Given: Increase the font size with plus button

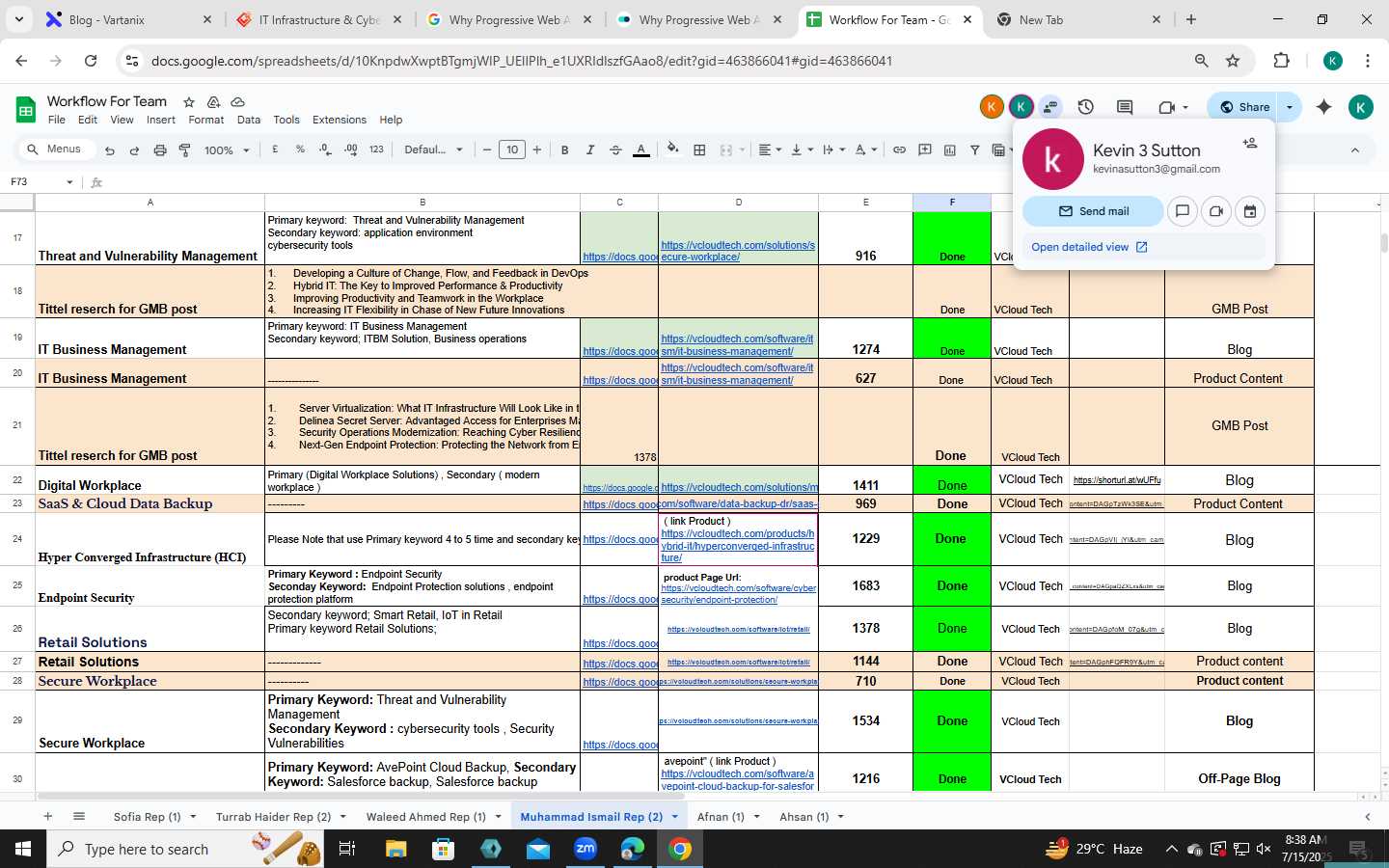Looking at the screenshot, I should 537,149.
